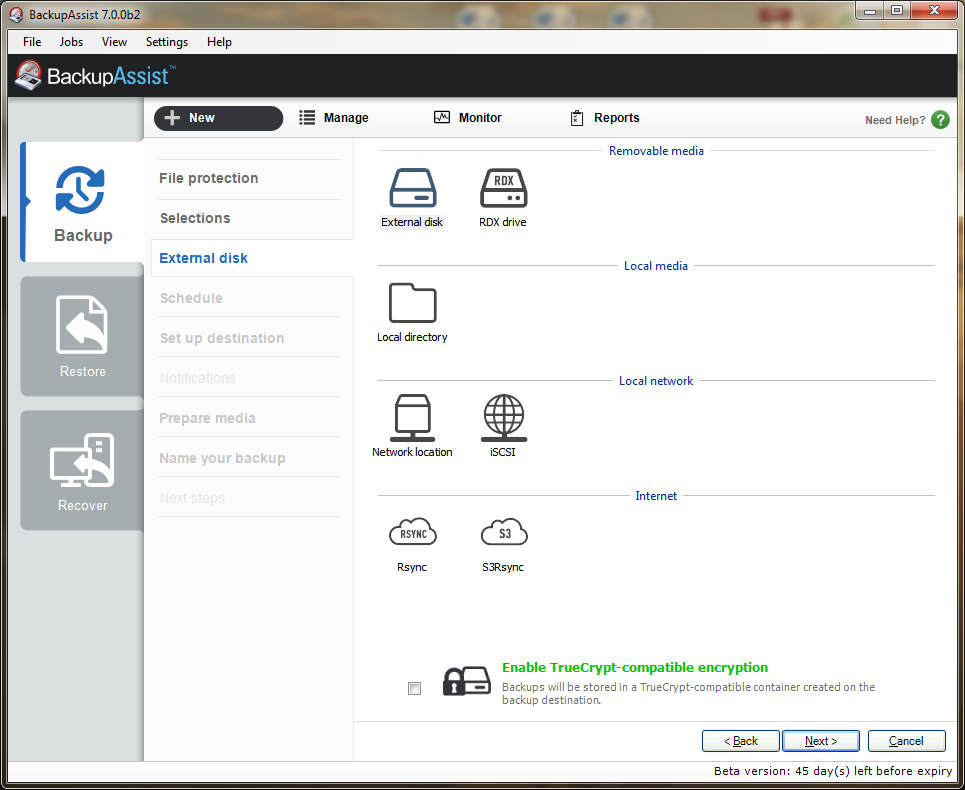Image resolution: width=965 pixels, height=790 pixels.
Task: Cancel the backup job wizard
Action: [x=906, y=741]
